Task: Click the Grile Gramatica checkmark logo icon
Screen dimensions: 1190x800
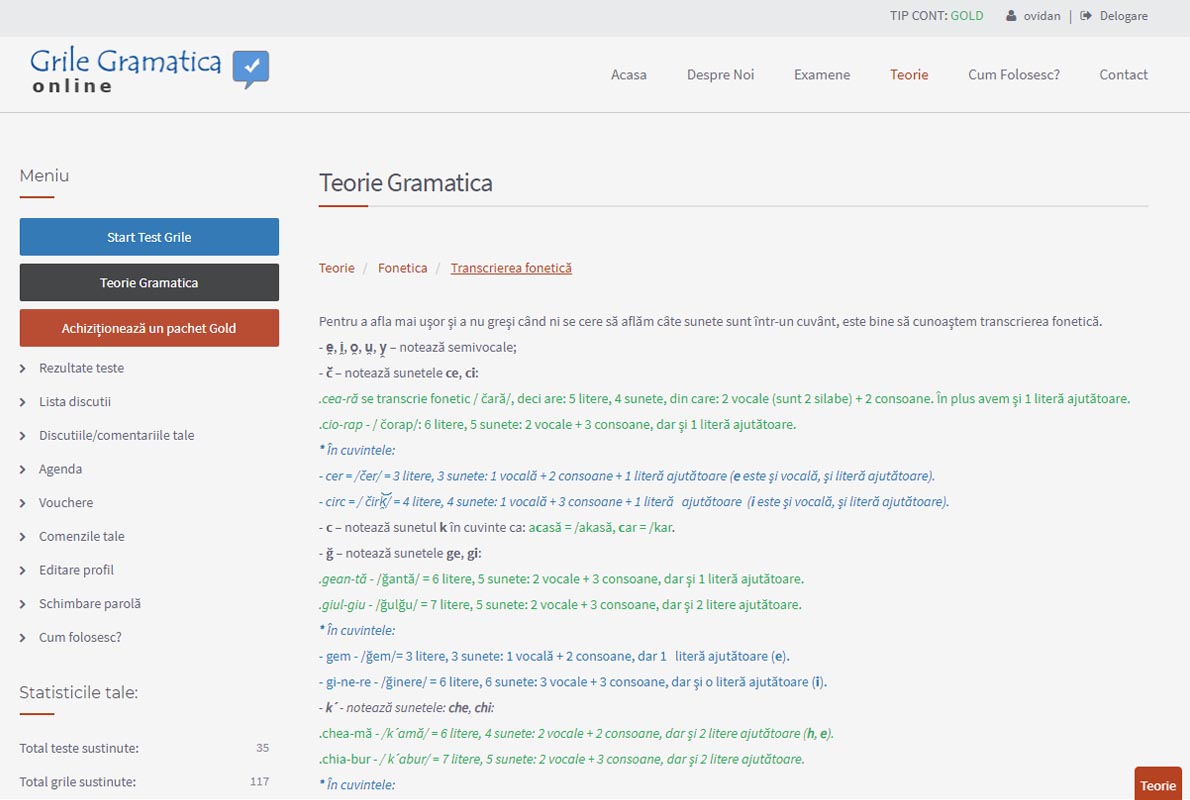Action: click(251, 68)
